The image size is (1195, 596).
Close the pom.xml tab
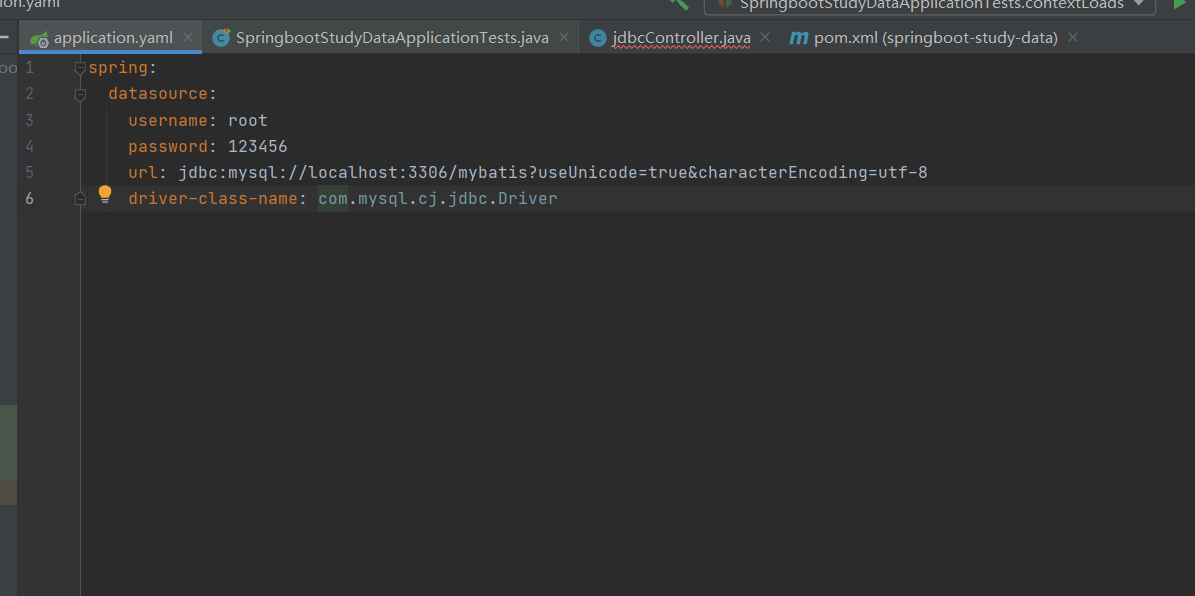coord(1073,37)
